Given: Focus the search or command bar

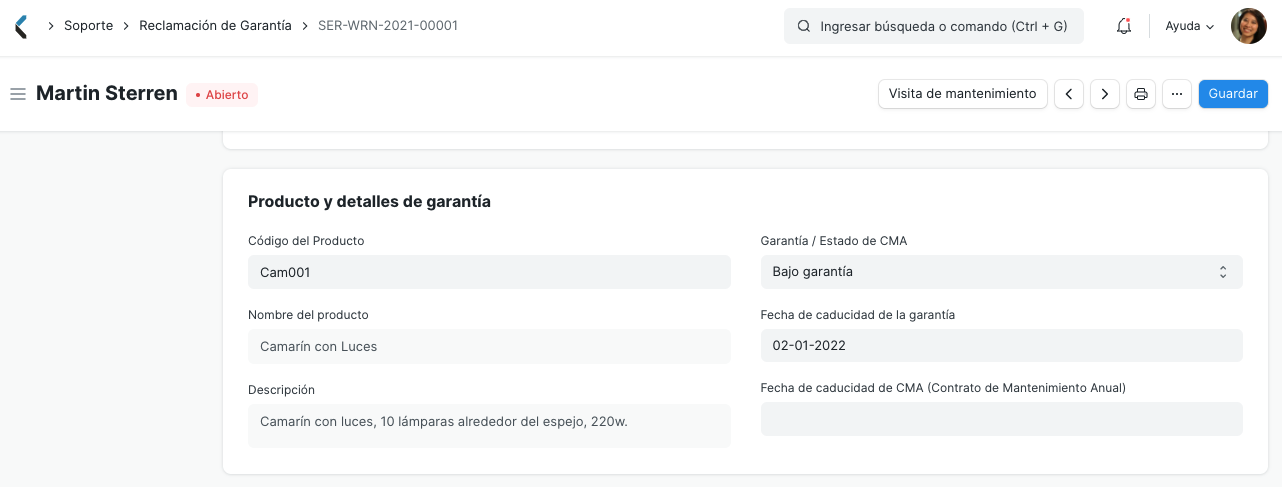Looking at the screenshot, I should 934,27.
